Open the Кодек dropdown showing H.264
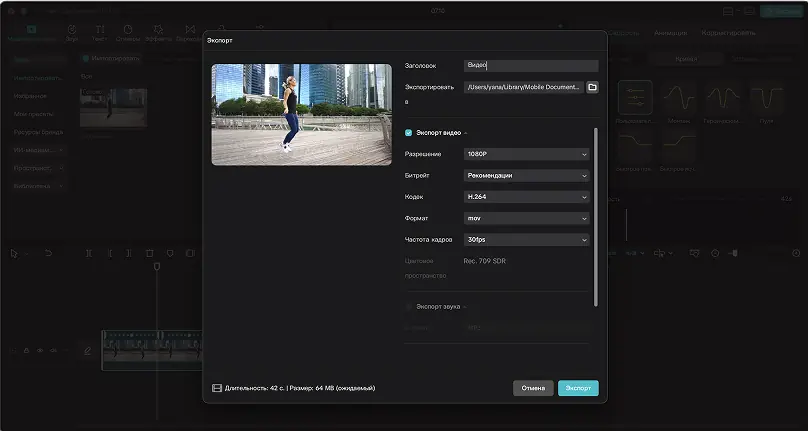808x431 pixels. [527, 197]
